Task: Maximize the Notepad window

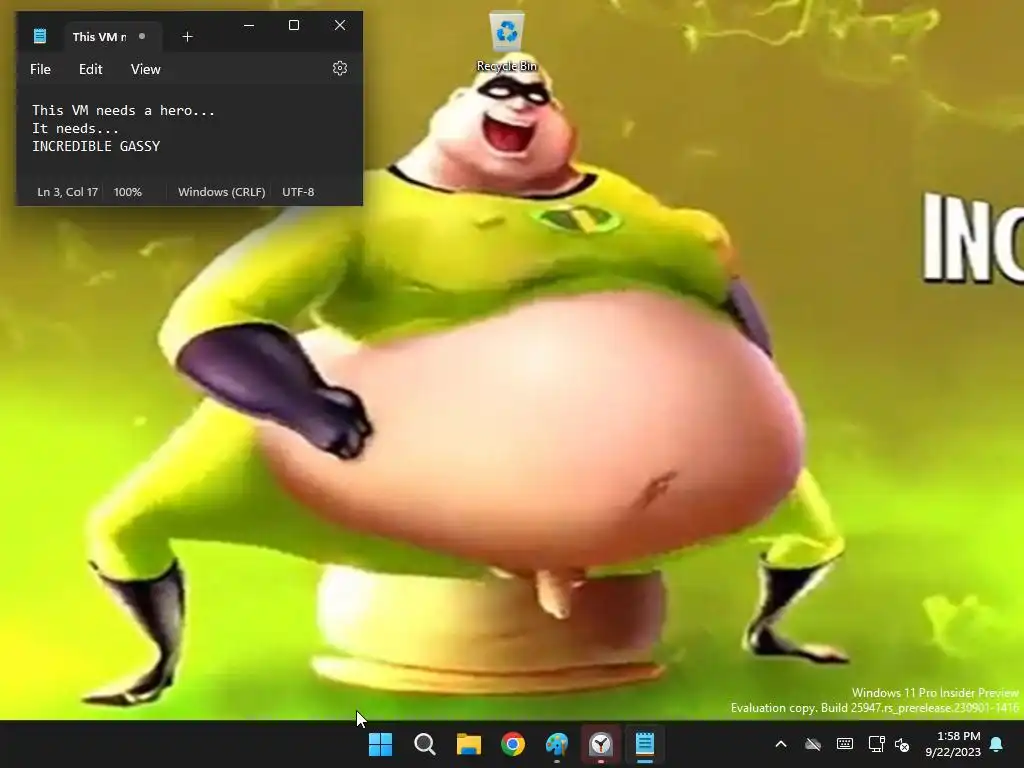Action: (294, 25)
